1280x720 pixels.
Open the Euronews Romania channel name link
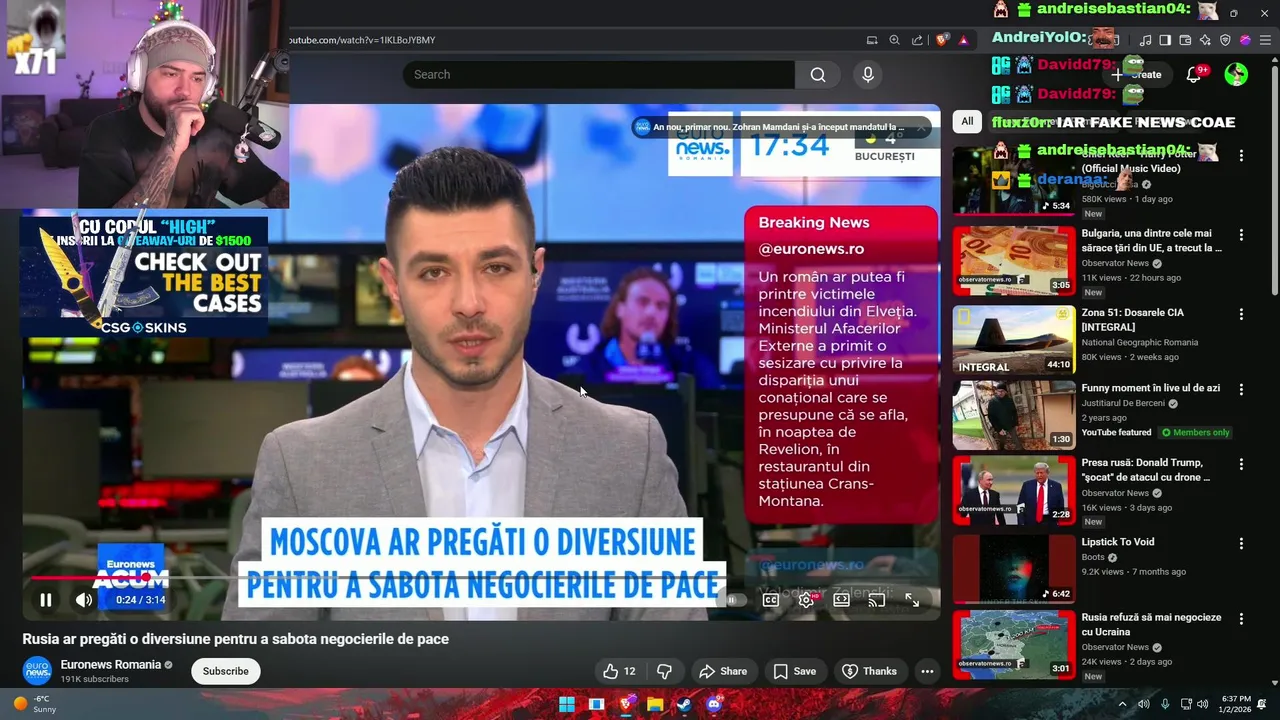[x=110, y=664]
